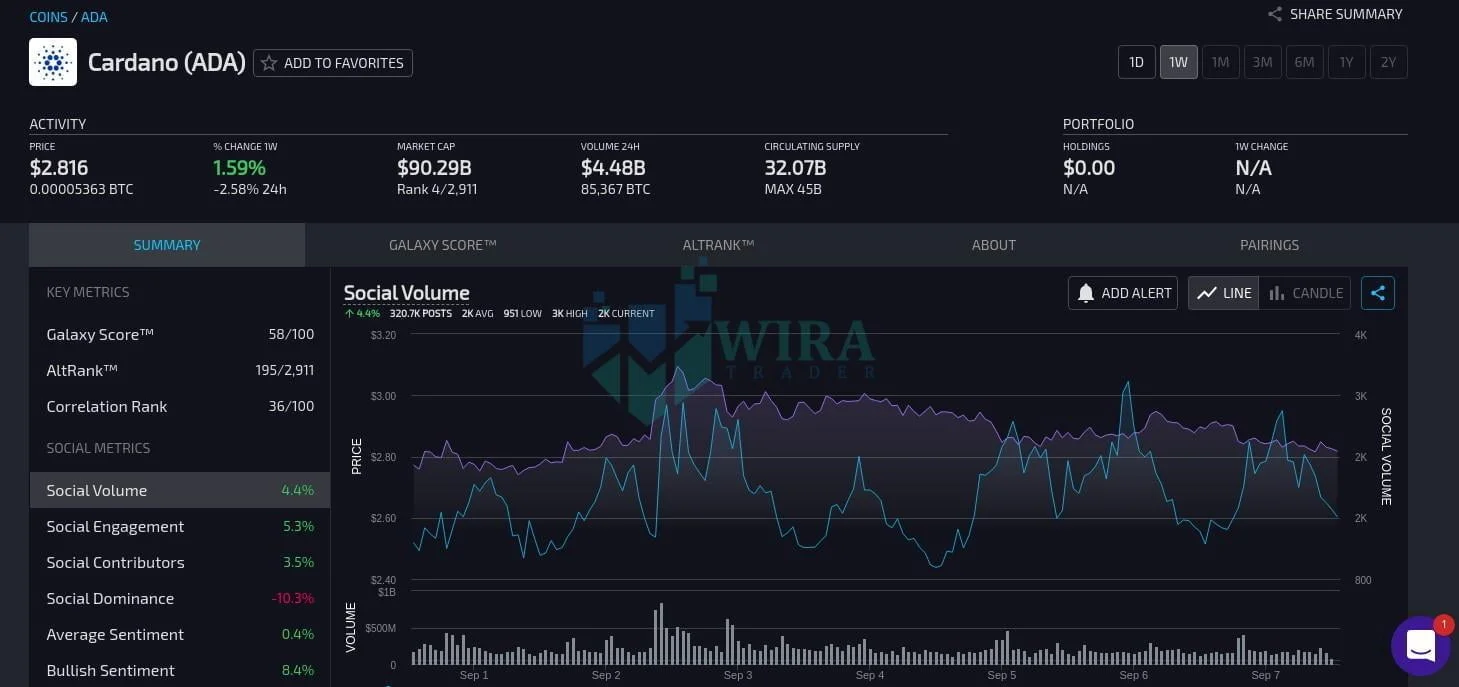Select the 1M time range
1459x687 pixels.
[1221, 62]
